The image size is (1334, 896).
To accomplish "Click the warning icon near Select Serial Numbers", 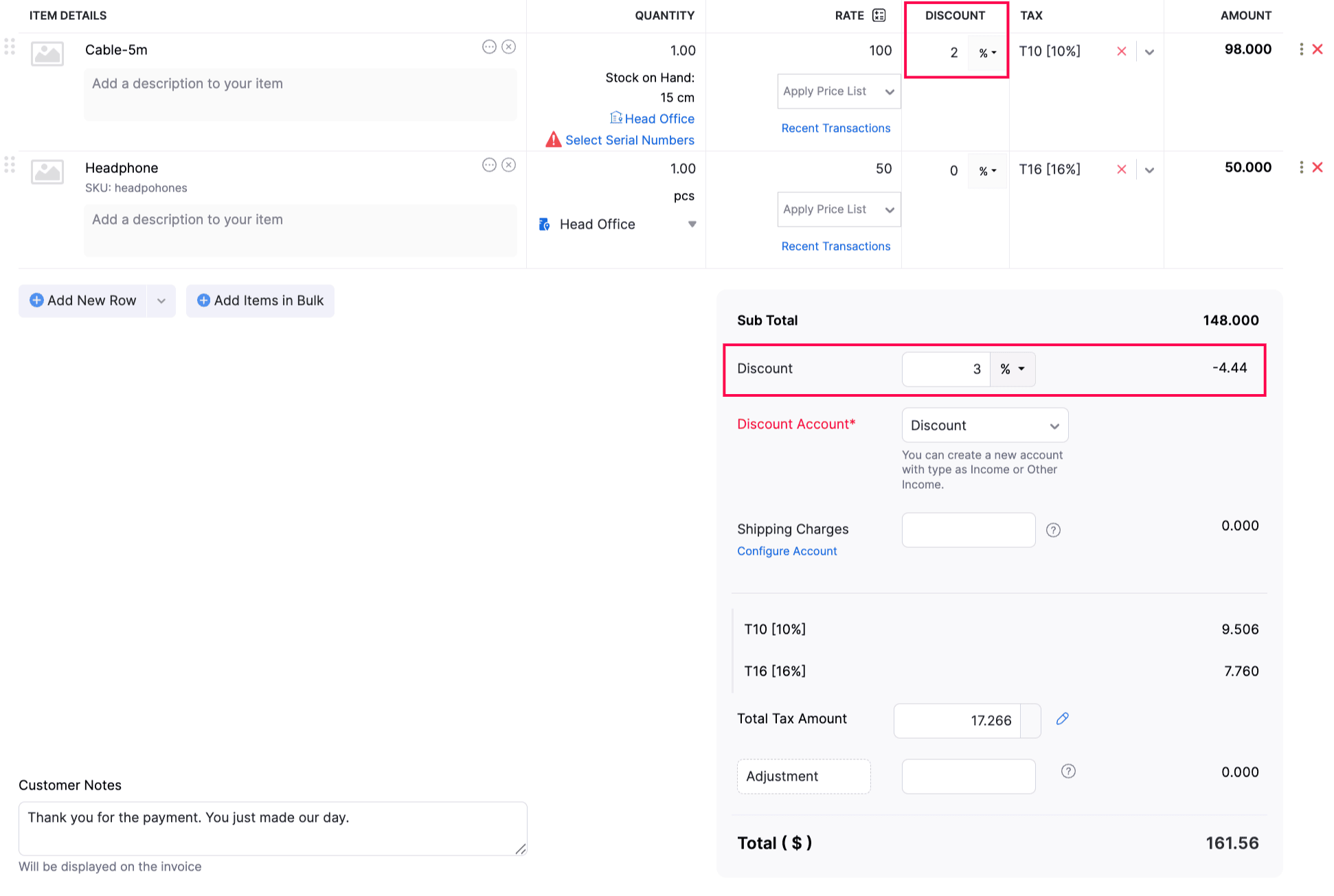I will tap(554, 139).
